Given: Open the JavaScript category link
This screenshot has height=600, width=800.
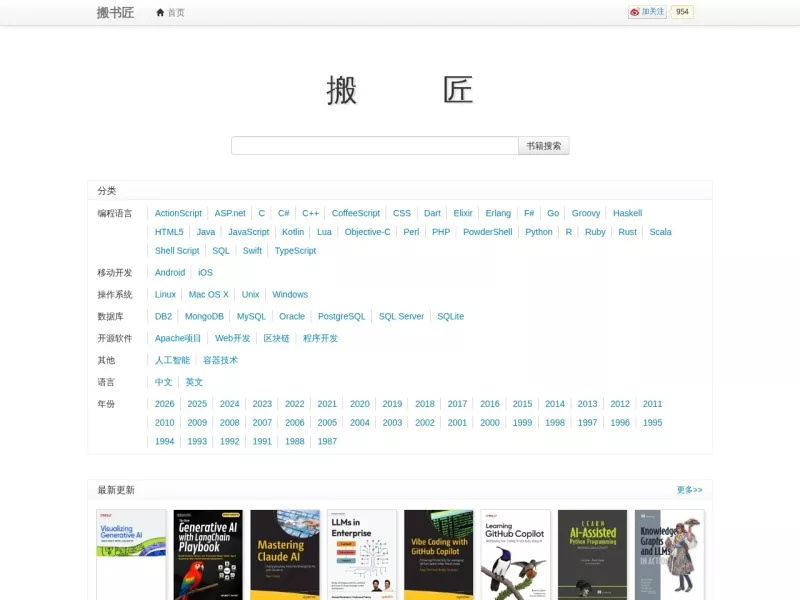Looking at the screenshot, I should click(x=248, y=232).
